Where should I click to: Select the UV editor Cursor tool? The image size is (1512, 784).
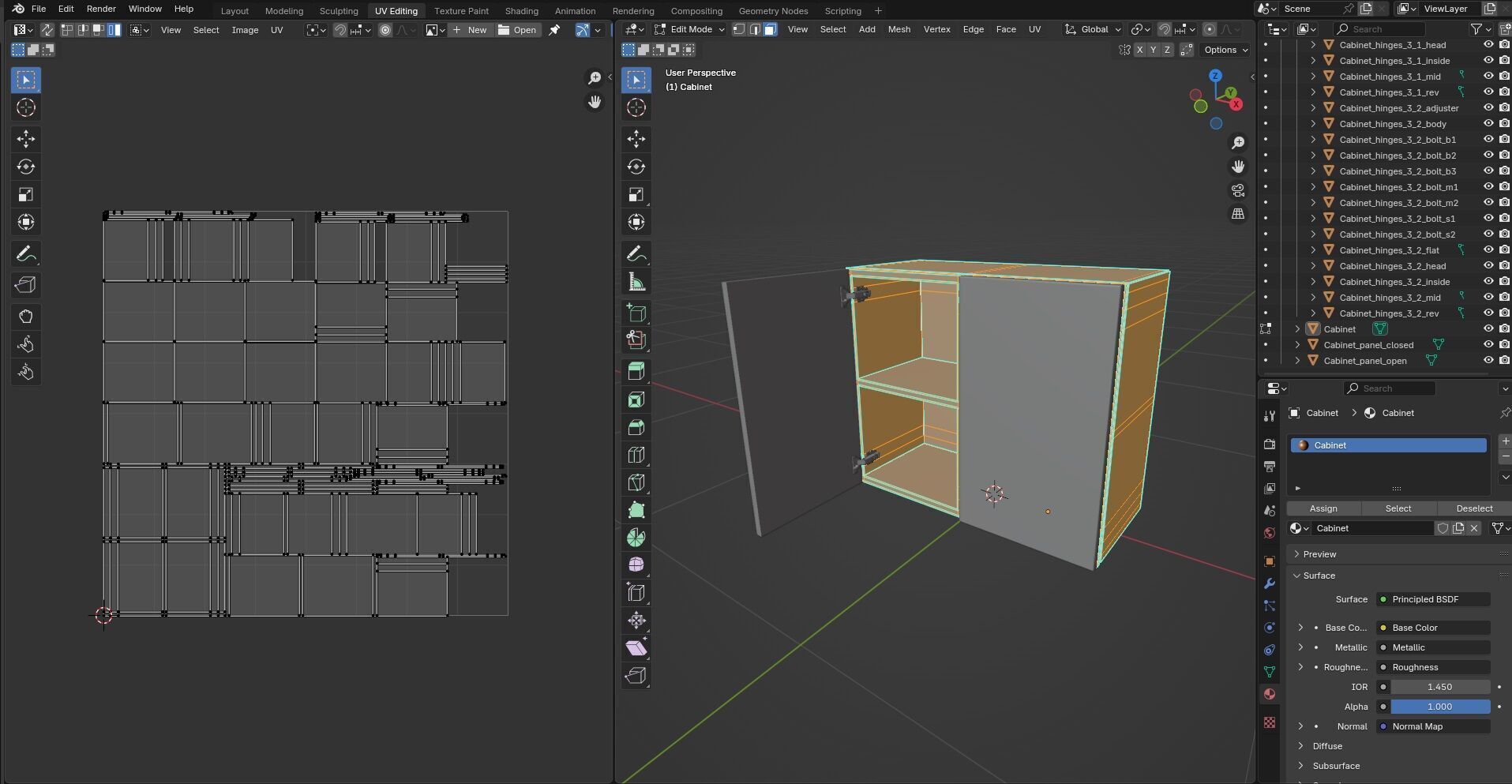click(26, 107)
